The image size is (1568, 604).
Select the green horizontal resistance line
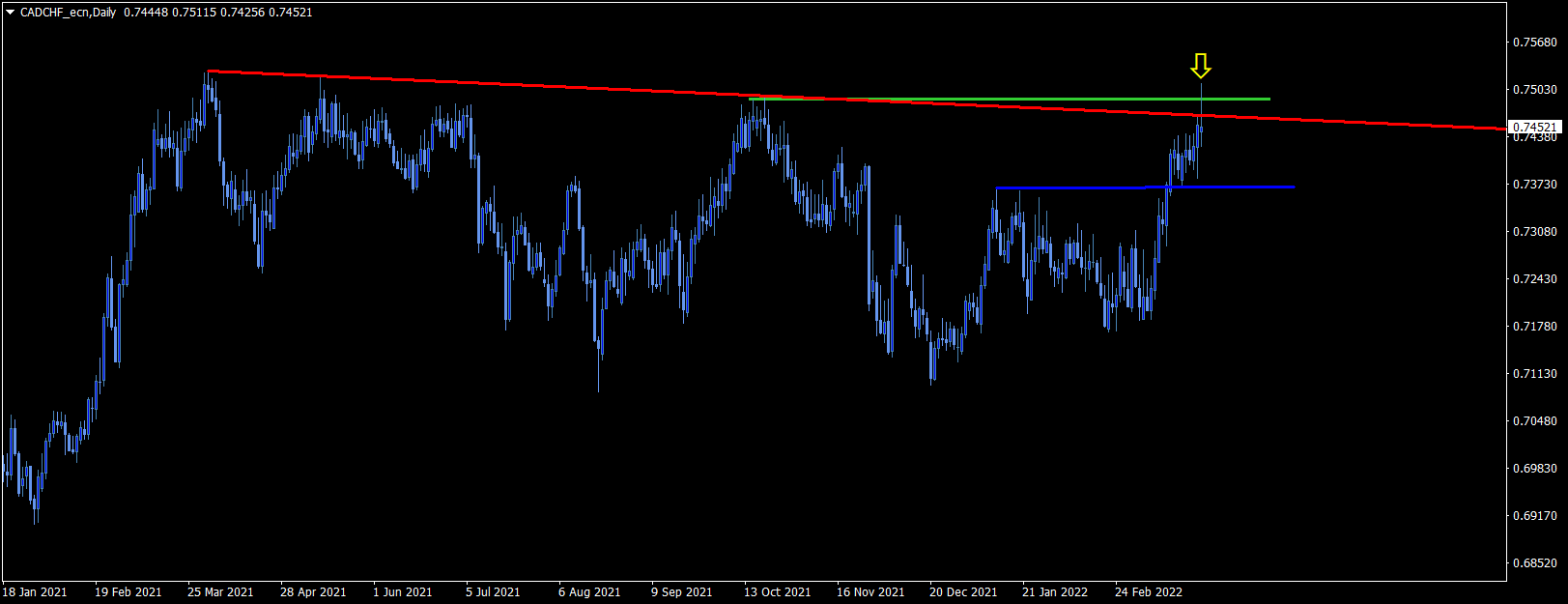(x=1010, y=100)
